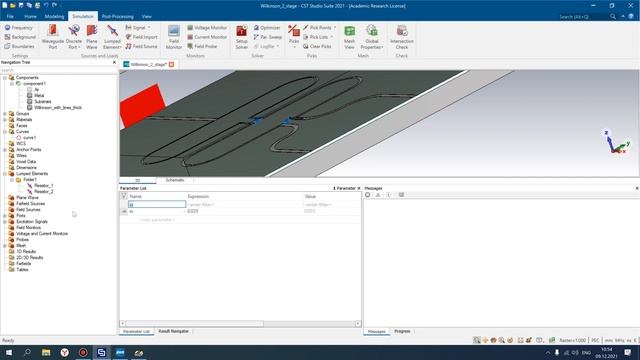Click the info filter icon in Messages
640x360 pixels.
(389, 195)
